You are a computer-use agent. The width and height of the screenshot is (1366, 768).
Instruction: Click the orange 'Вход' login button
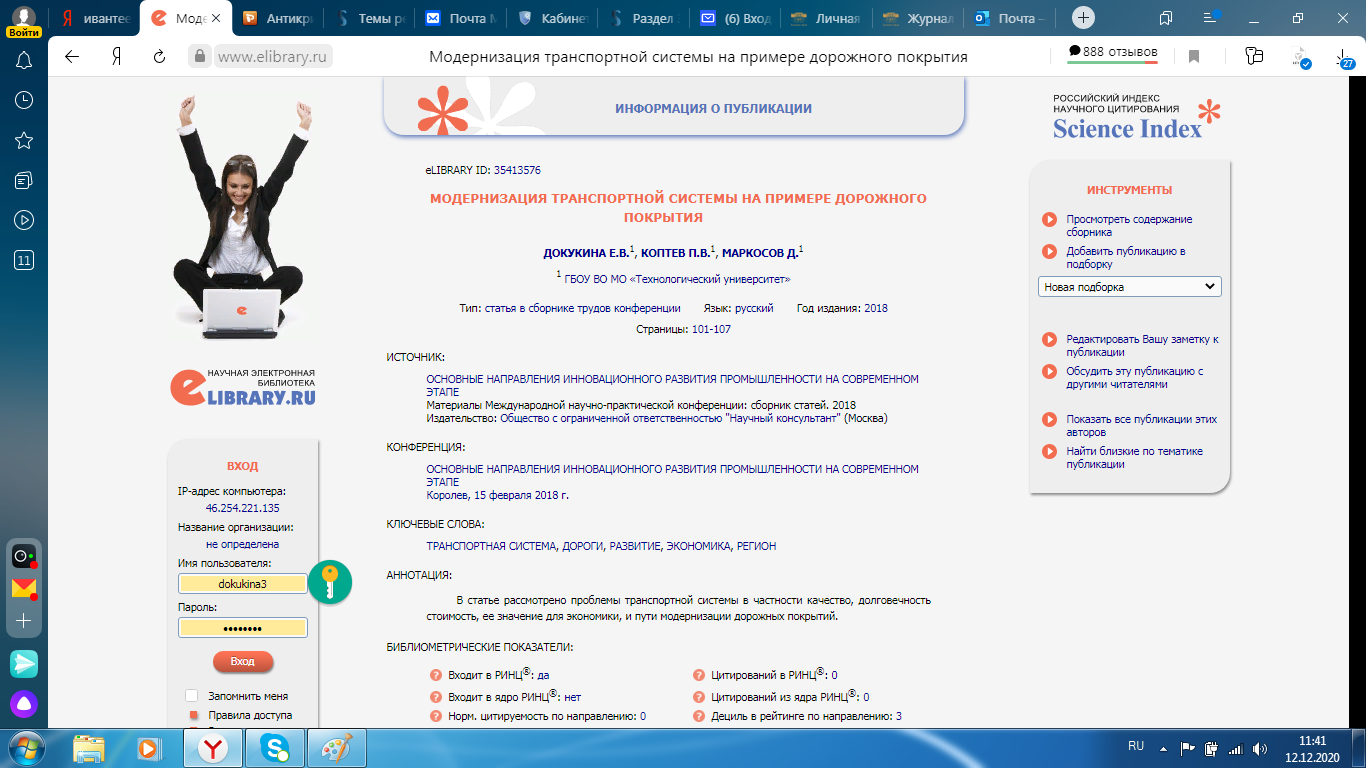click(x=243, y=661)
